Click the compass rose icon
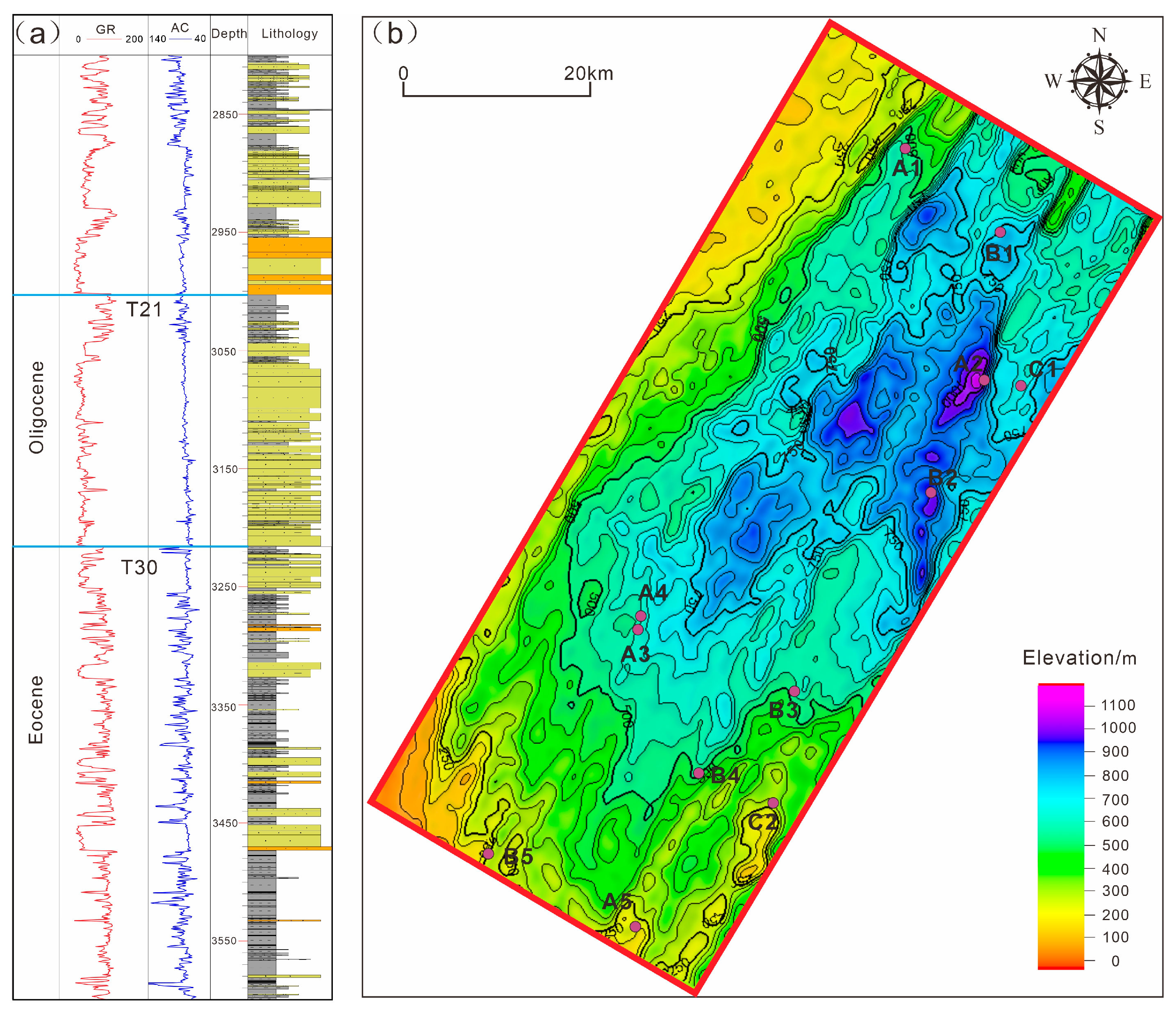This screenshot has width=1176, height=1016. point(1099,81)
